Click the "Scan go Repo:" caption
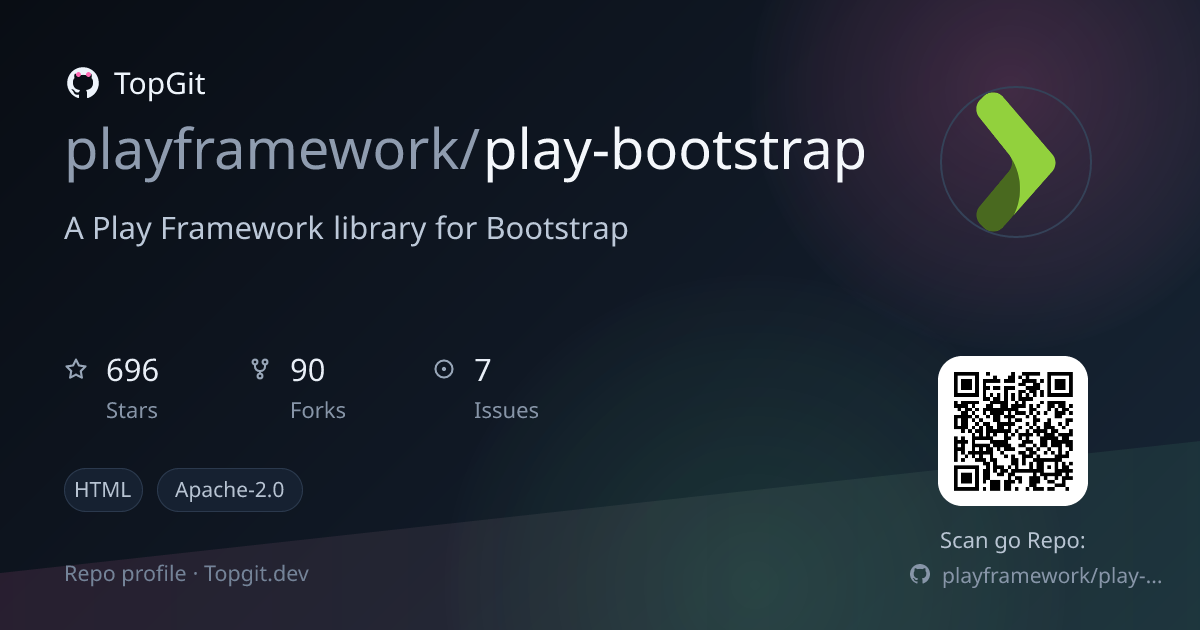Image resolution: width=1200 pixels, height=630 pixels. tap(1012, 541)
